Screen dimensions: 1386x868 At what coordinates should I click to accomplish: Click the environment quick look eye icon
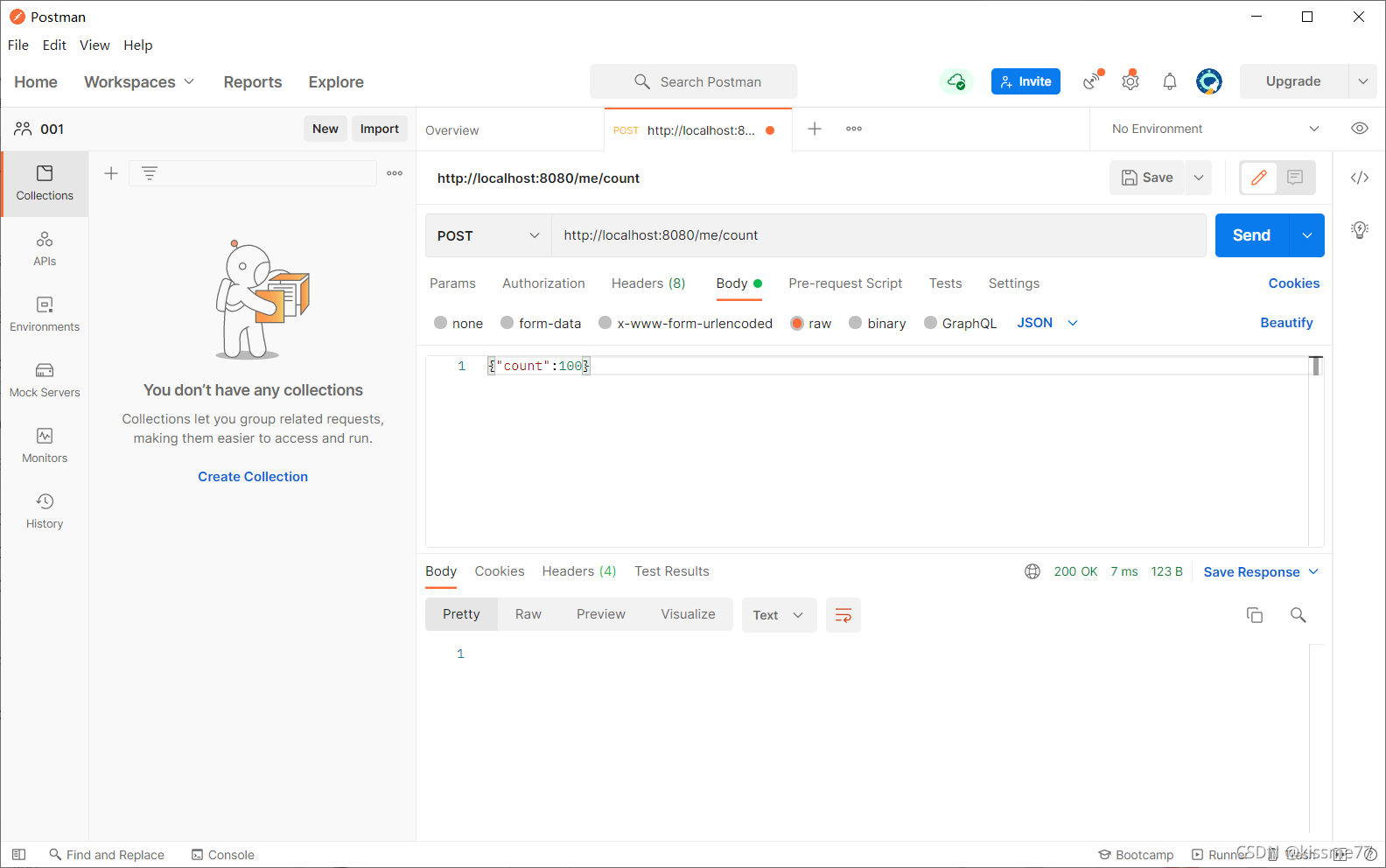pos(1359,129)
